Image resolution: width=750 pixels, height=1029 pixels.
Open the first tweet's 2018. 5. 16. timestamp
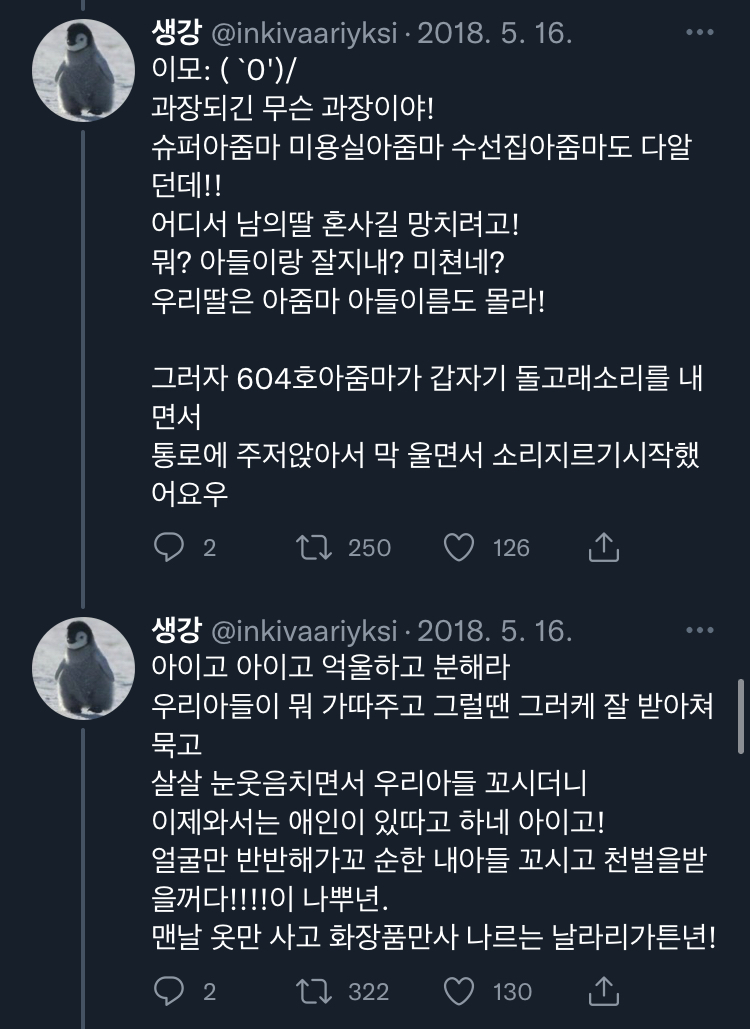coord(494,34)
